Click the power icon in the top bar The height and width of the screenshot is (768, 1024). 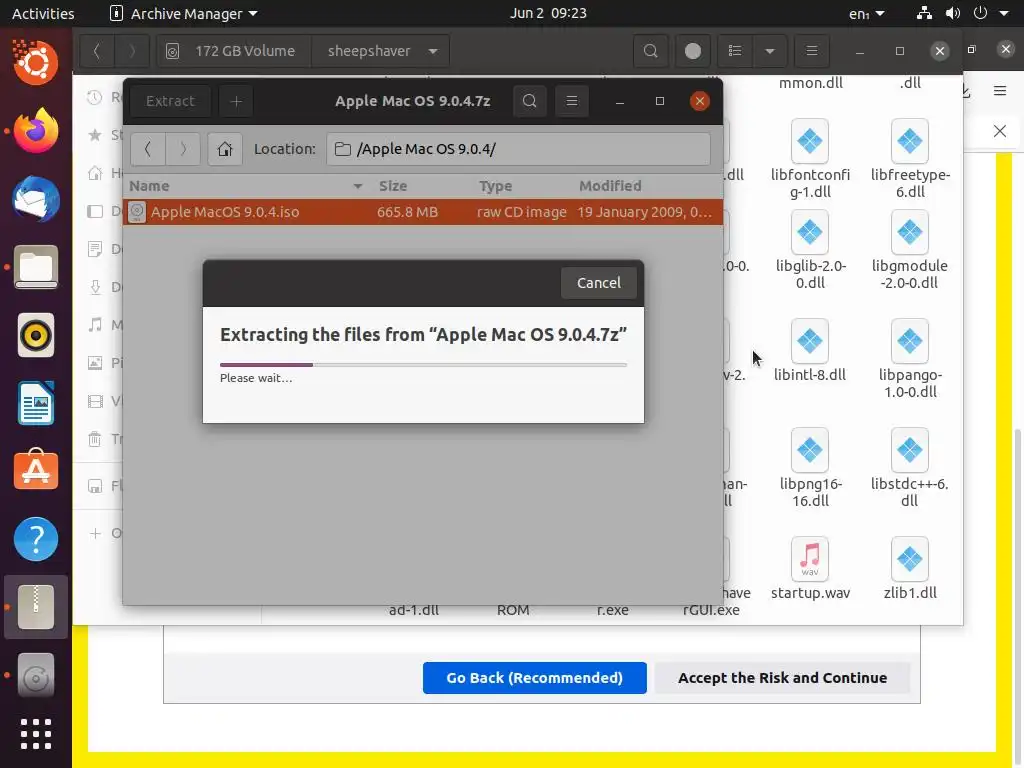(x=980, y=13)
